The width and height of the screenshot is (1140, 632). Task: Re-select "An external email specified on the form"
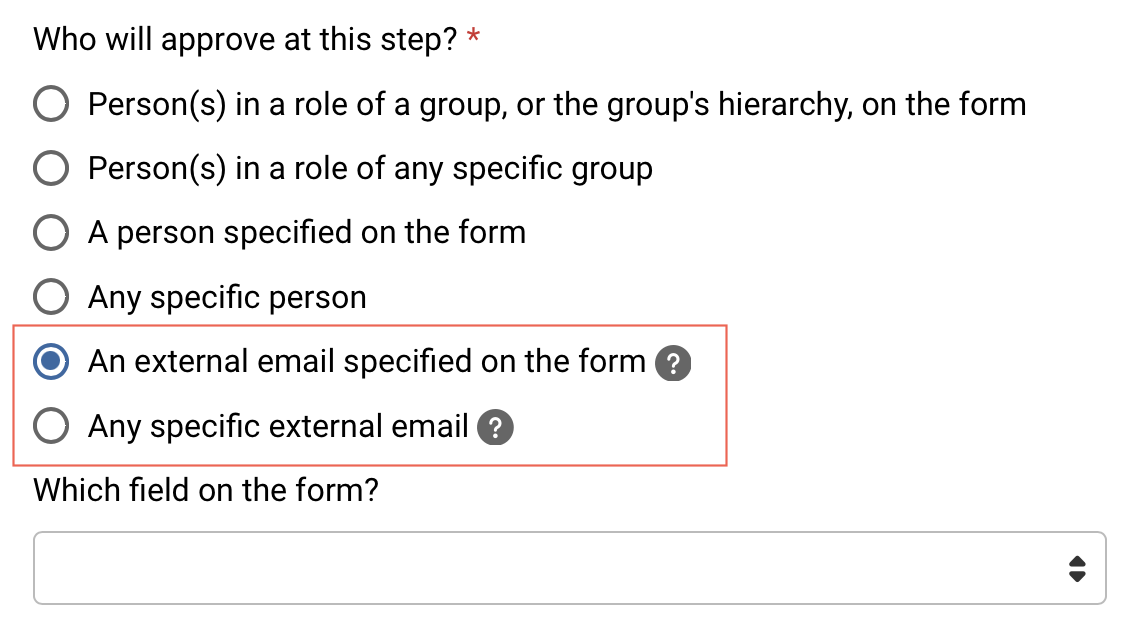[50, 362]
